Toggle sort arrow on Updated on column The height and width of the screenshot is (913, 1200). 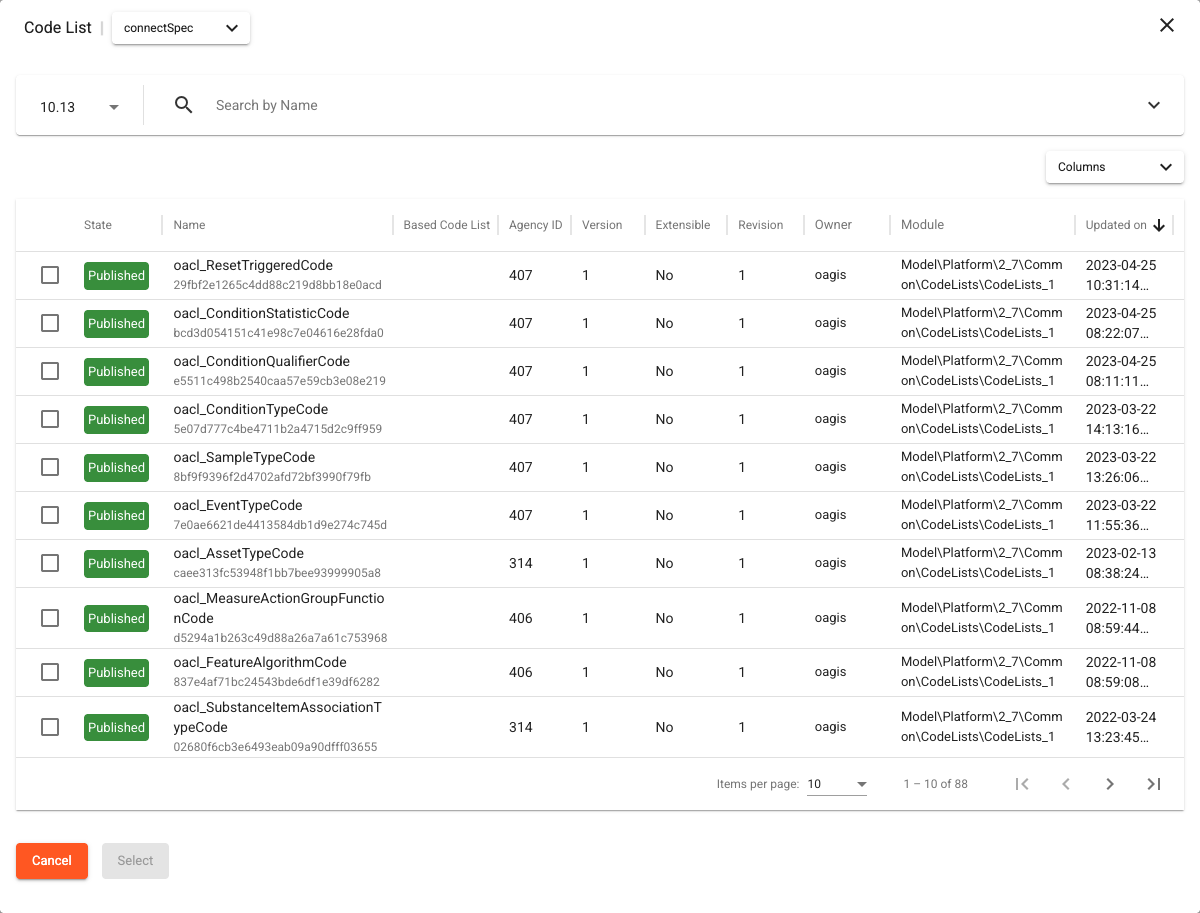pos(1159,225)
